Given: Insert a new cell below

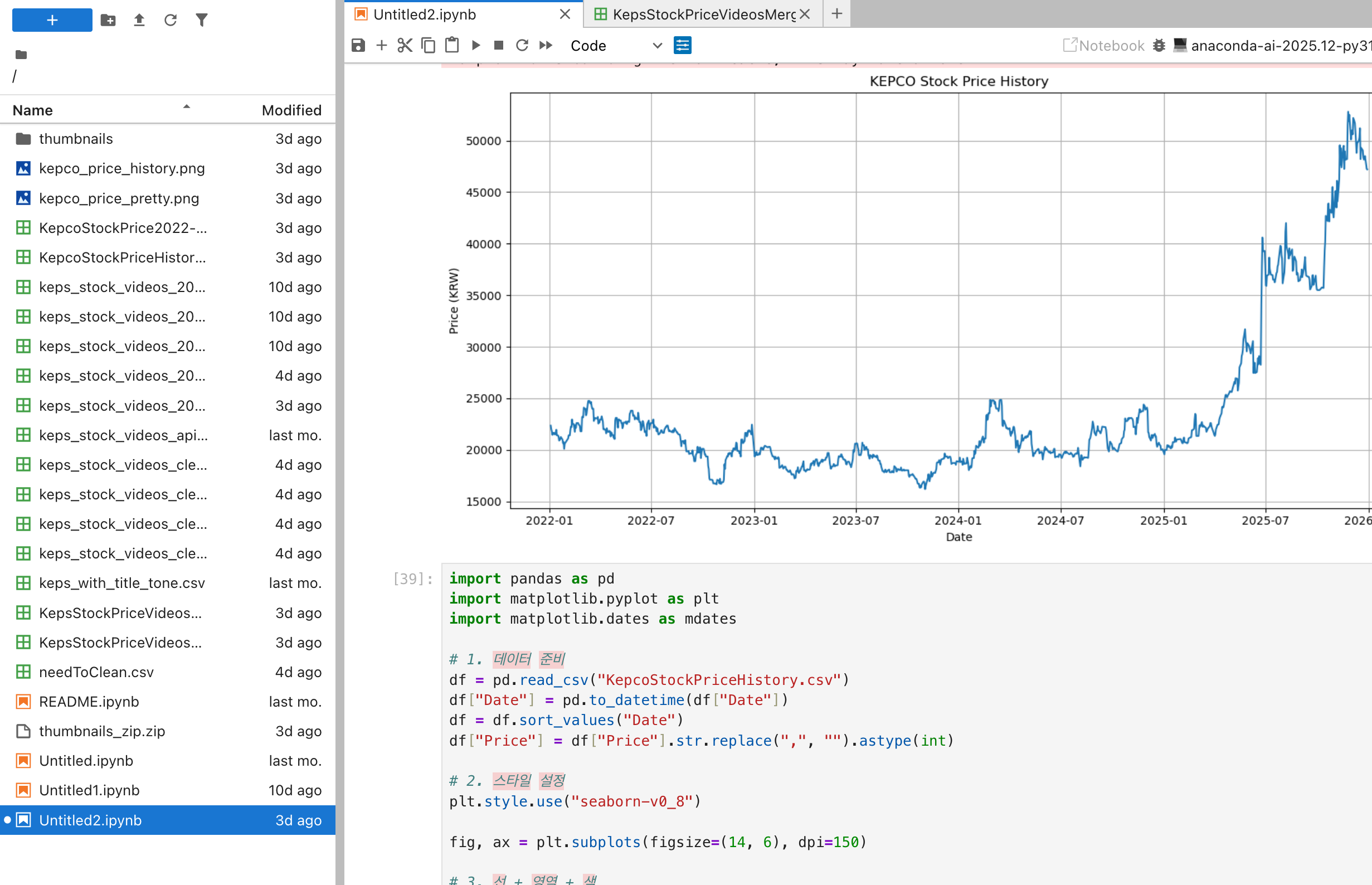Looking at the screenshot, I should 381,45.
